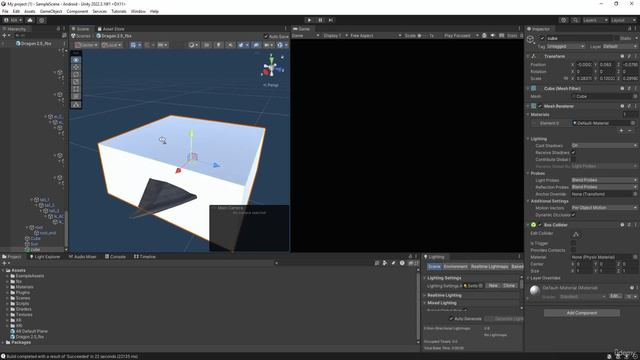This screenshot has width=640, height=360.
Task: Toggle 2D view button in the Scene toolbar
Action: [x=207, y=45]
